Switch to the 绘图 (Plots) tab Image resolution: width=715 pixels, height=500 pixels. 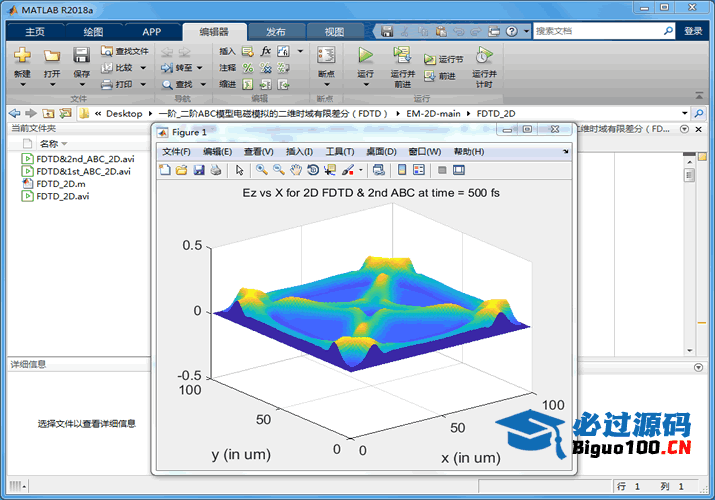coord(93,31)
